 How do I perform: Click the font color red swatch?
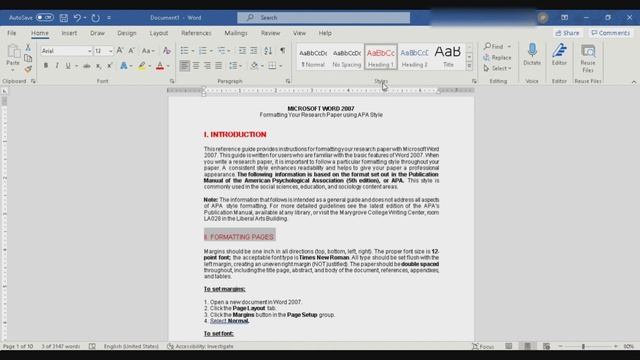click(x=160, y=66)
